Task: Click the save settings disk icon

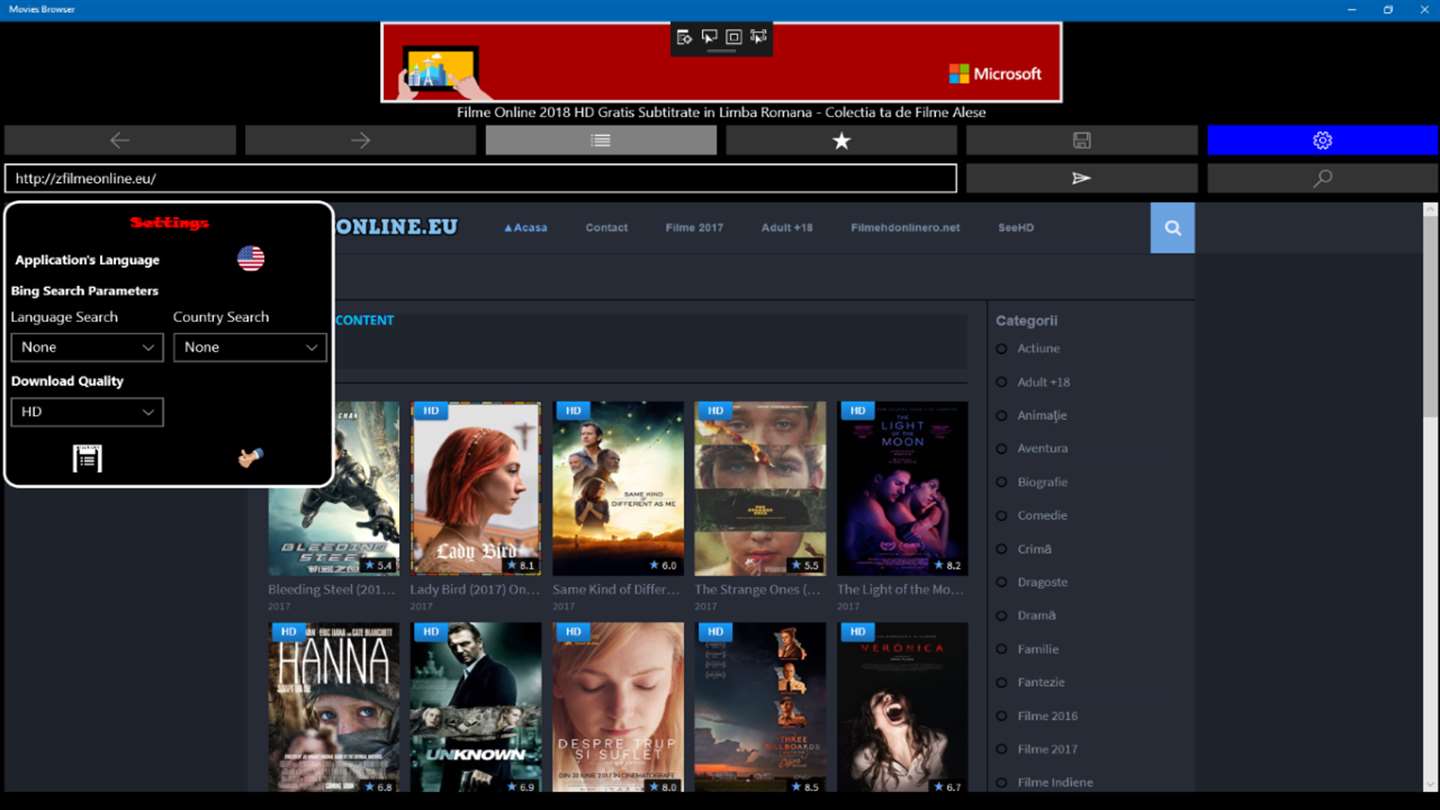Action: pos(88,458)
